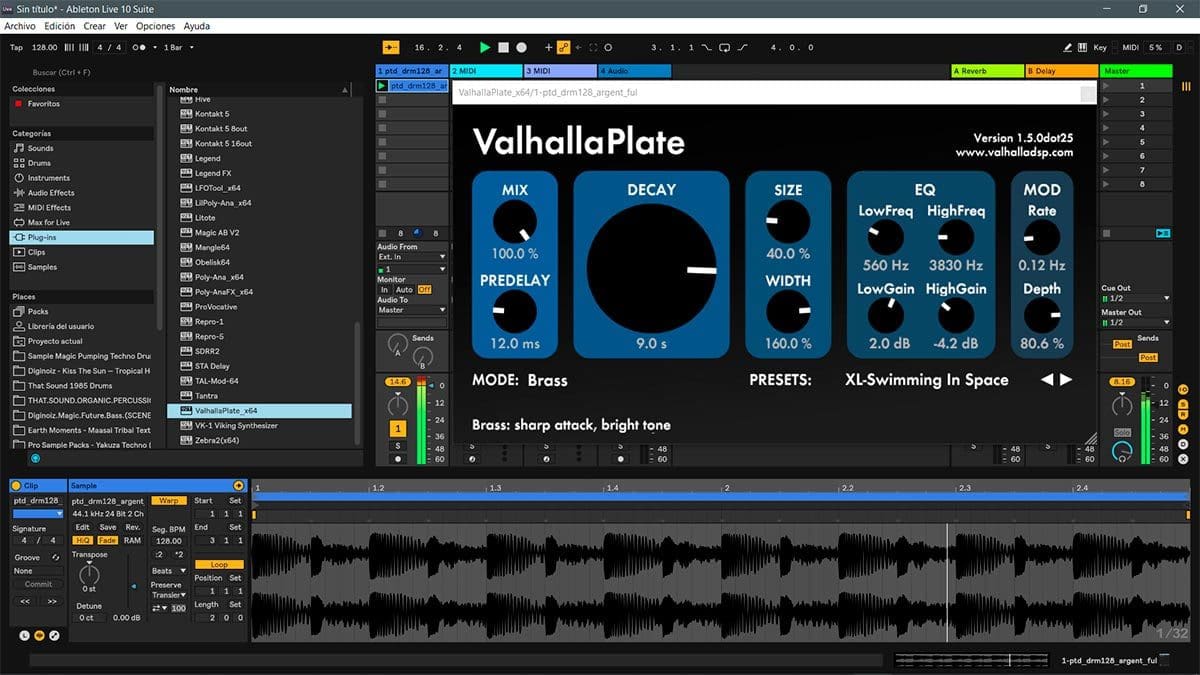Set track Monitor to Auto
Image resolution: width=1200 pixels, height=675 pixels.
[x=404, y=290]
